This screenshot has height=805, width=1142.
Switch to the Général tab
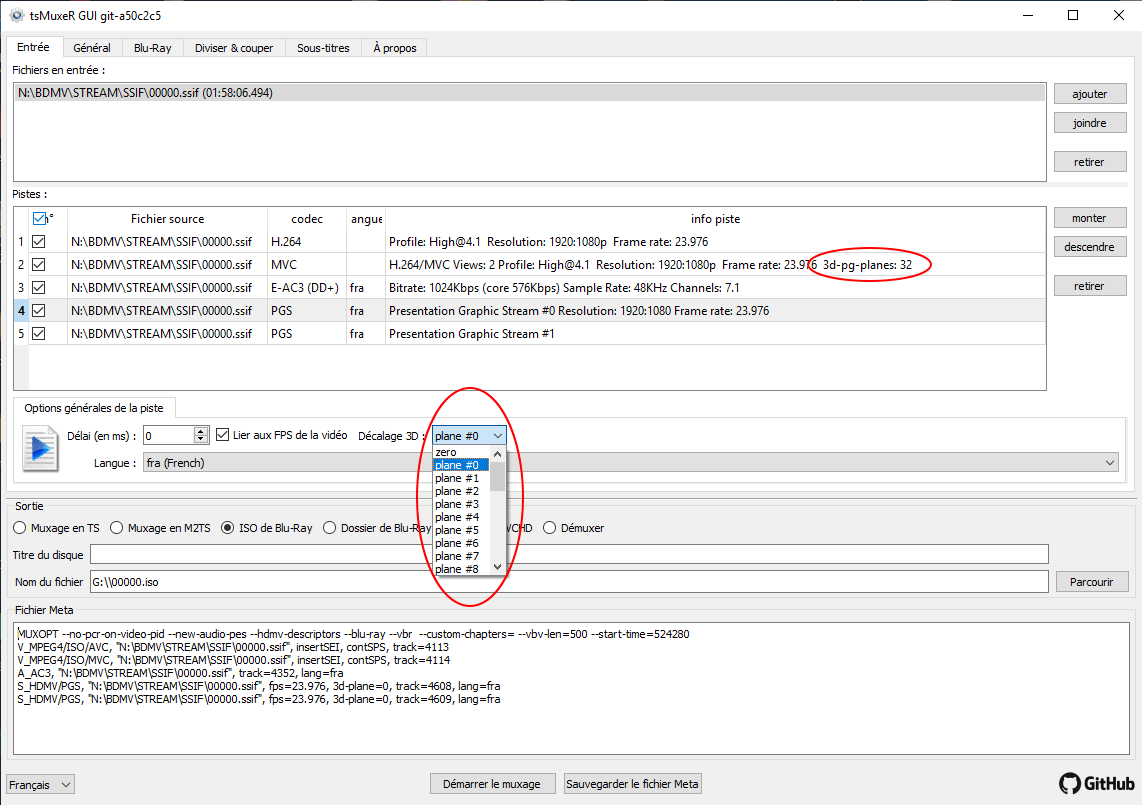pos(92,48)
